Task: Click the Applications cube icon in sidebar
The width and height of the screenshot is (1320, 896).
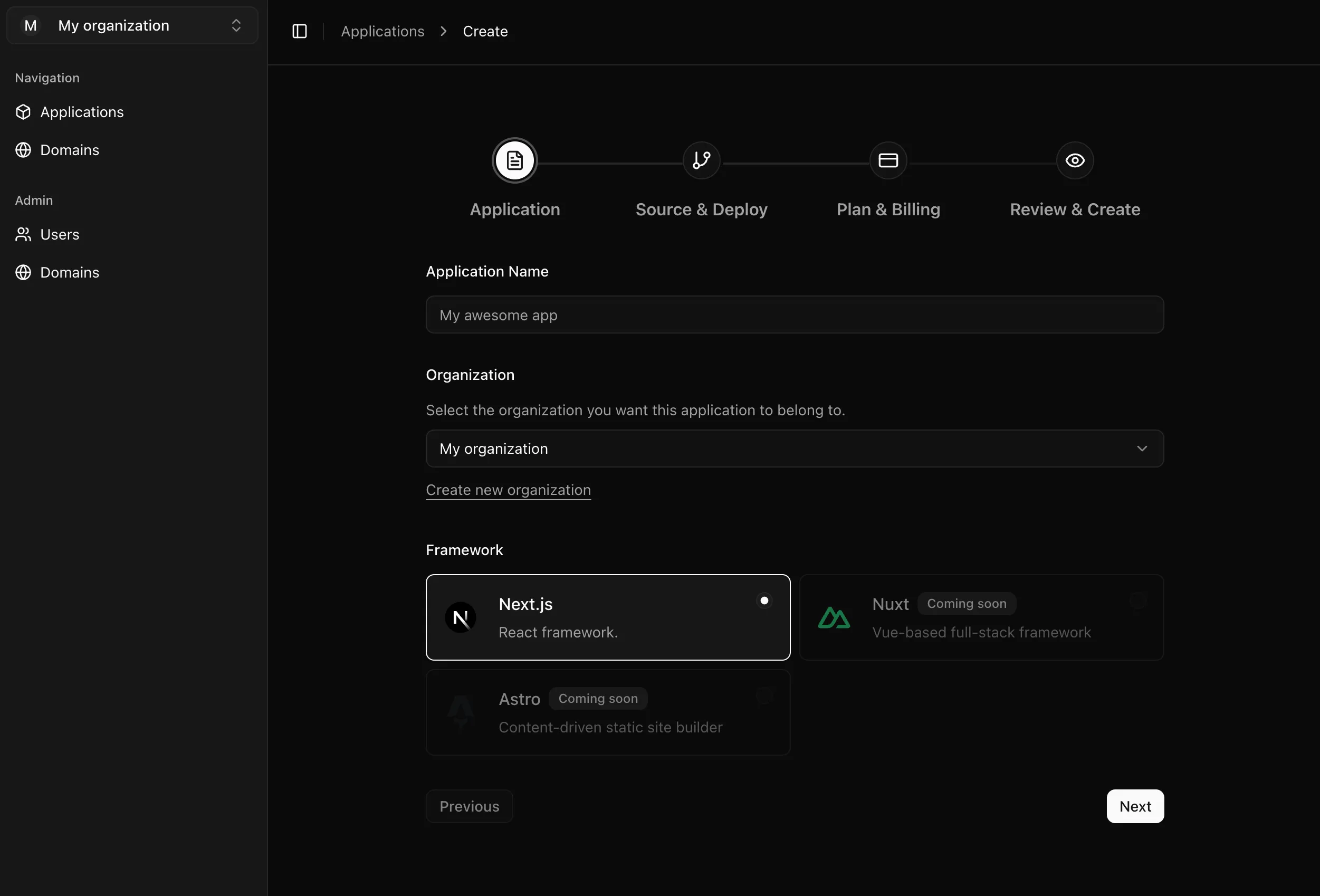Action: [23, 112]
